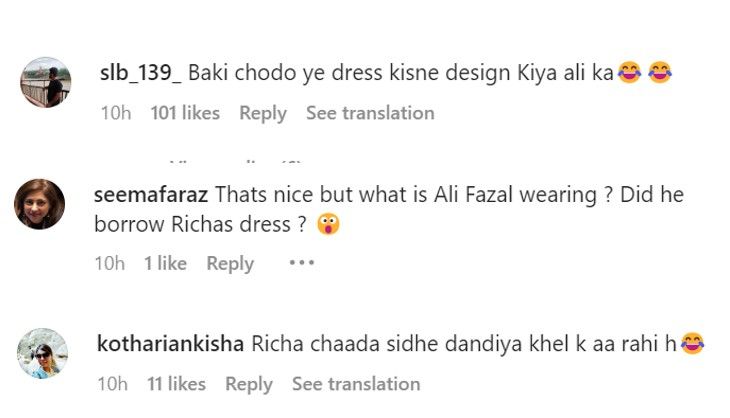Click laughing emoji in kothariankisha comment
This screenshot has height=418, width=730.
(692, 344)
